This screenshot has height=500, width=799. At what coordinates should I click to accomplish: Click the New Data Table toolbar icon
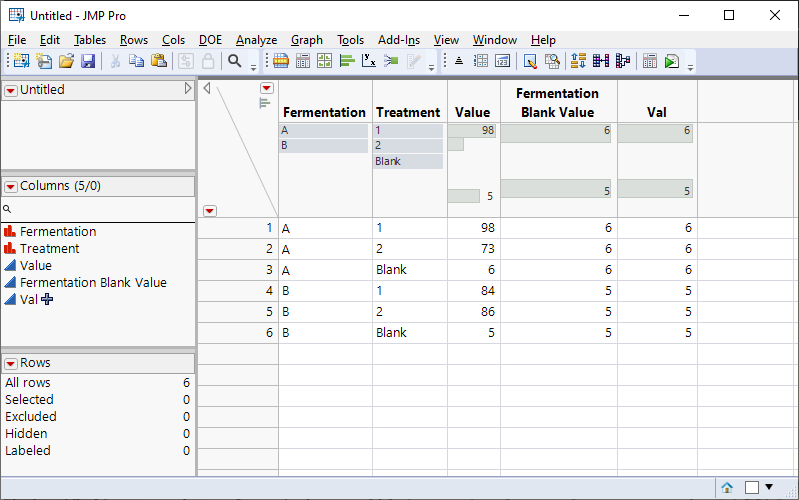pos(19,61)
